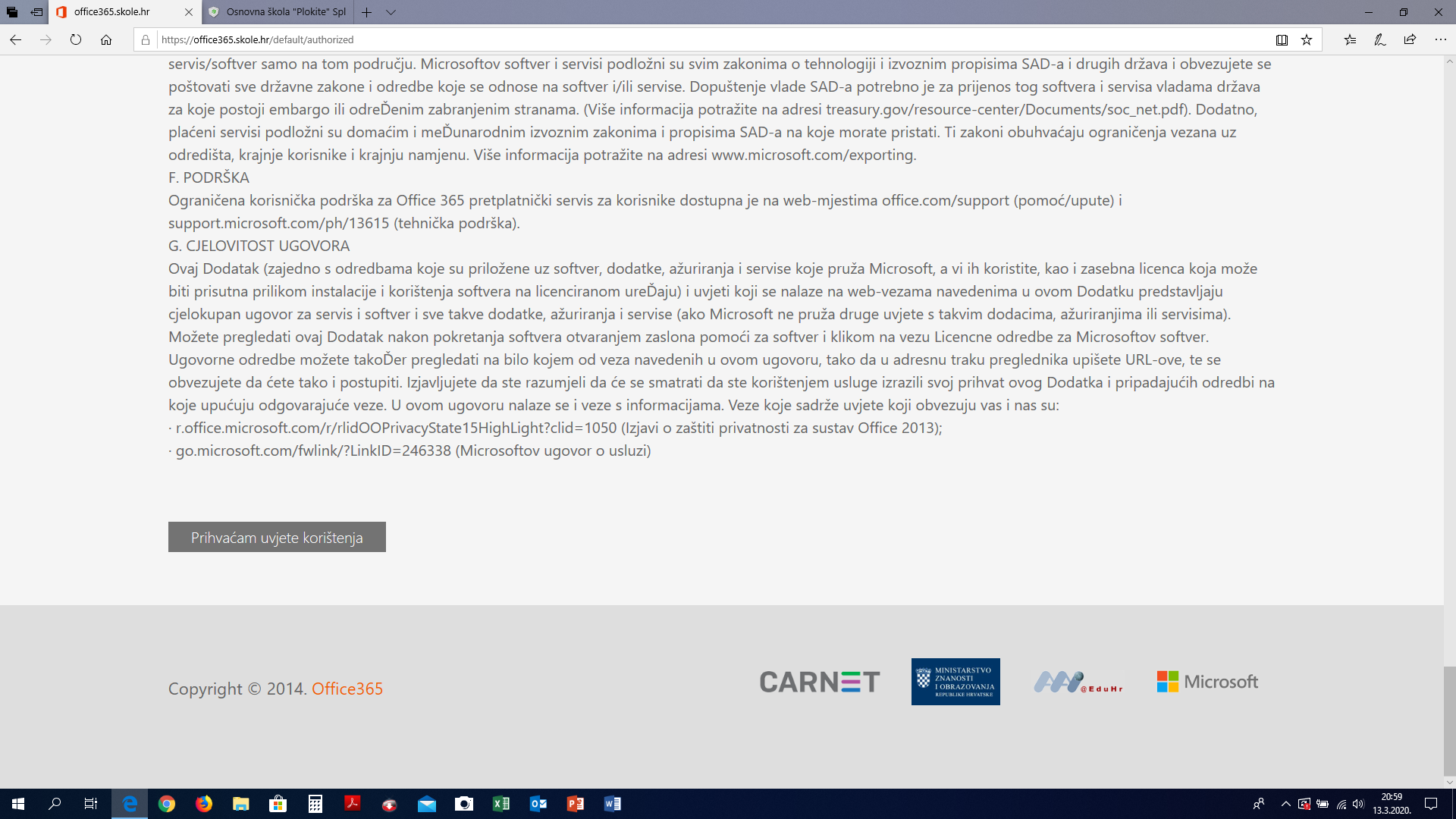Show tab previews chevron
This screenshot has height=819, width=1456.
(x=391, y=12)
